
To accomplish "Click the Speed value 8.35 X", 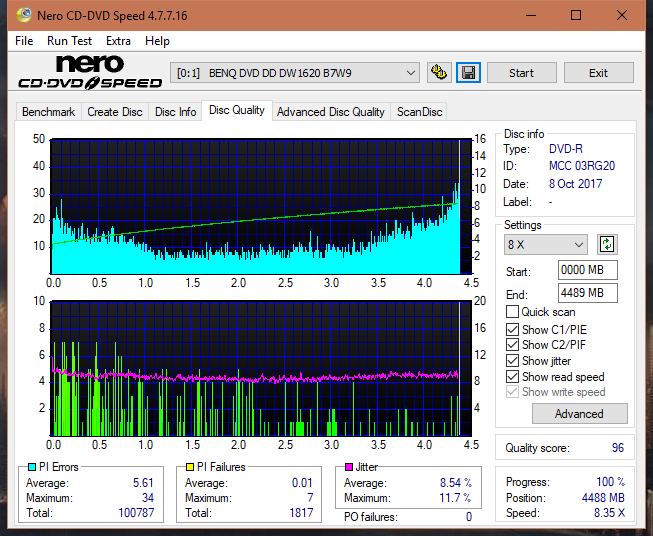I will pos(609,513).
